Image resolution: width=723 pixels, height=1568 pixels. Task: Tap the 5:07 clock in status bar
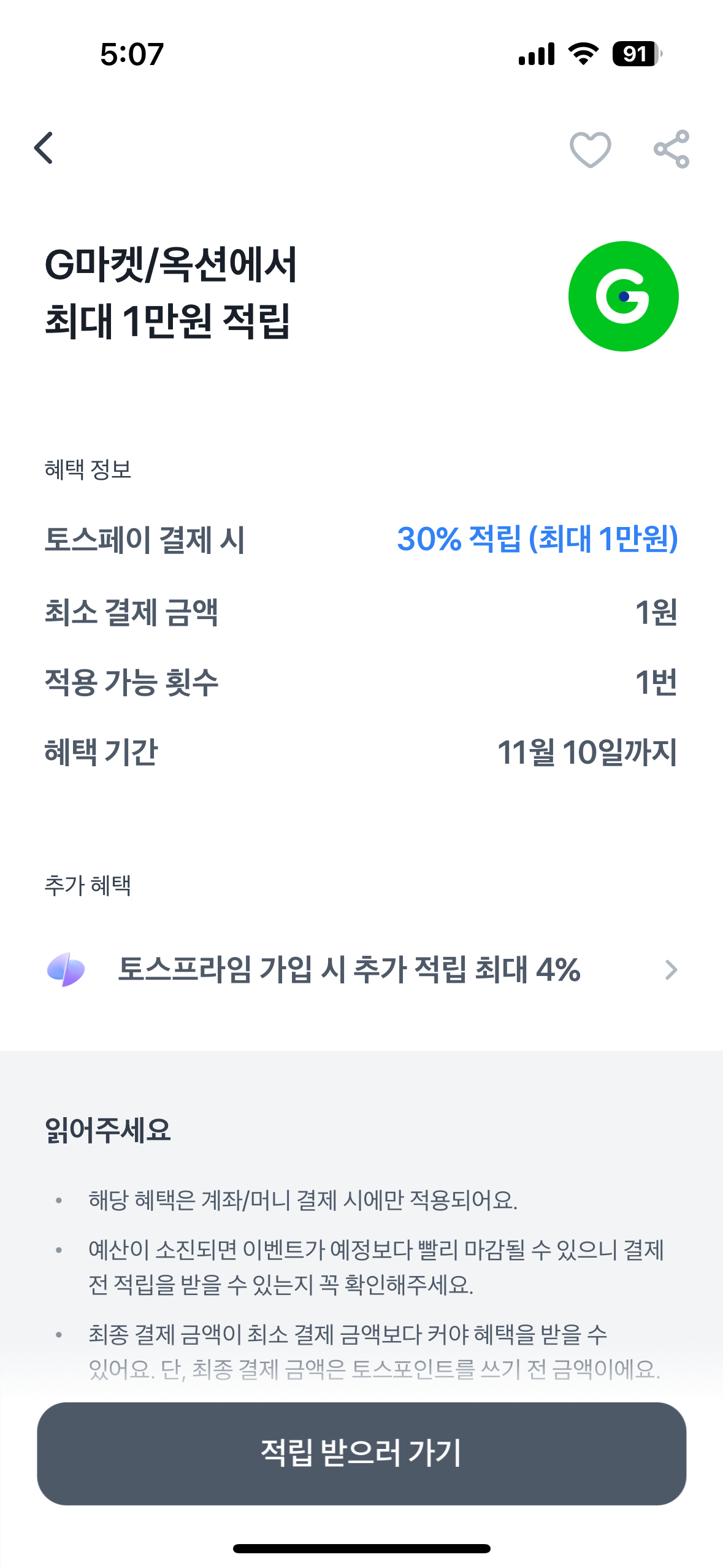pyautogui.click(x=132, y=54)
